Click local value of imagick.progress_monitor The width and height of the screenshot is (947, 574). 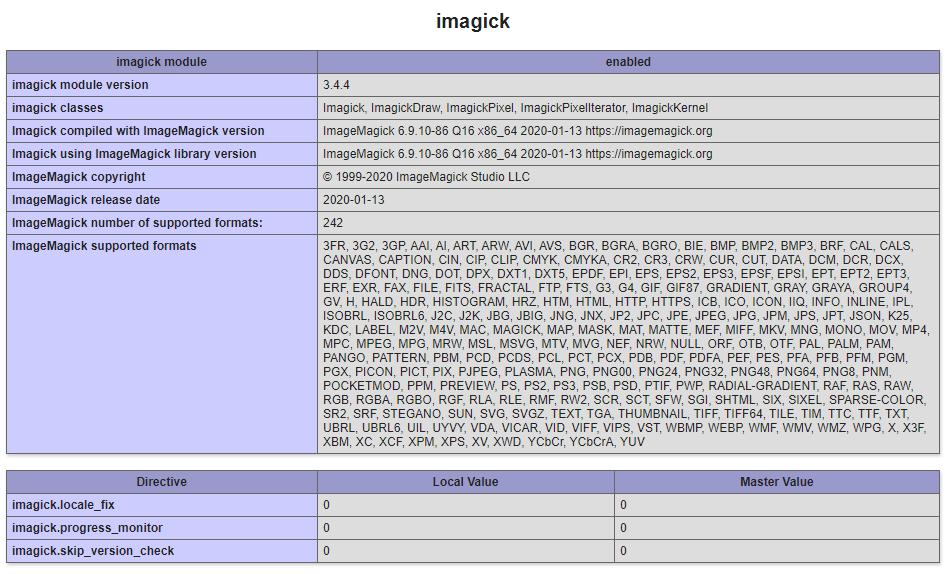tap(466, 527)
